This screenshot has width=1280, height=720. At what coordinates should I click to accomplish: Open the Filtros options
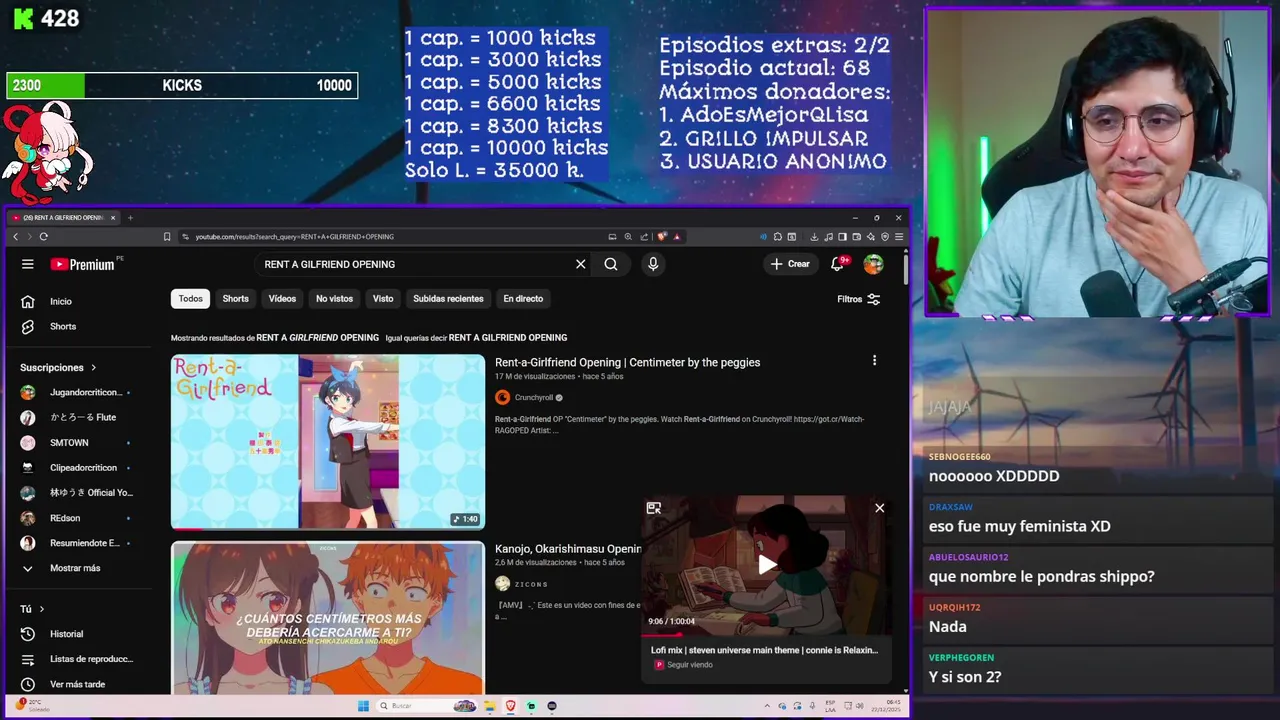tap(858, 299)
